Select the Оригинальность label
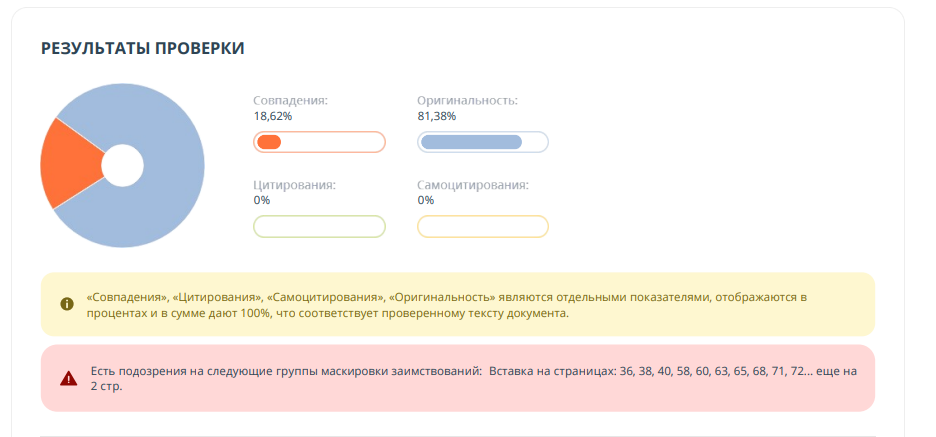Screen dimensions: 936x437 467,101
